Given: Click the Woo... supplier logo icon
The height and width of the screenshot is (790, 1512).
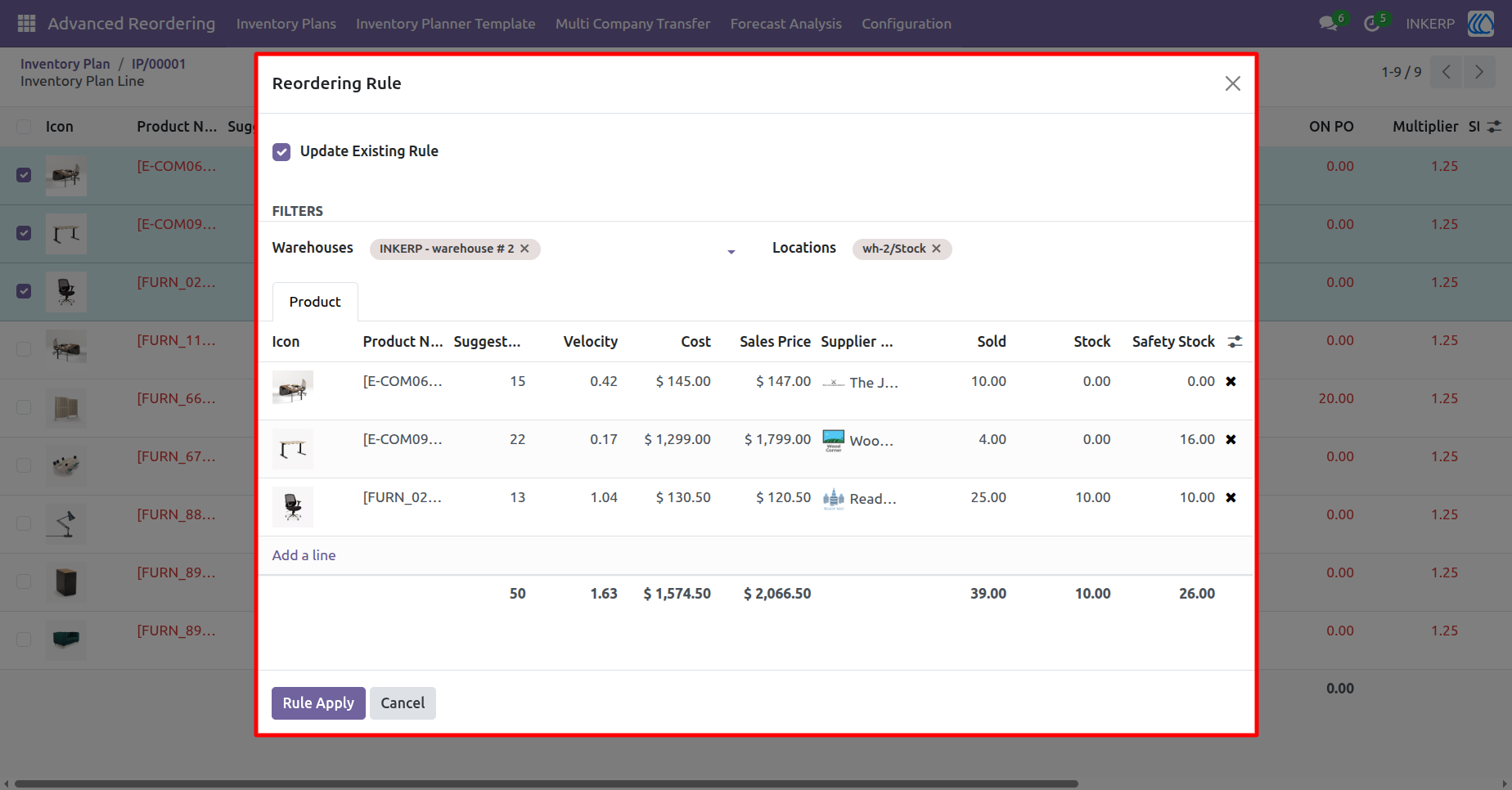Looking at the screenshot, I should 833,441.
